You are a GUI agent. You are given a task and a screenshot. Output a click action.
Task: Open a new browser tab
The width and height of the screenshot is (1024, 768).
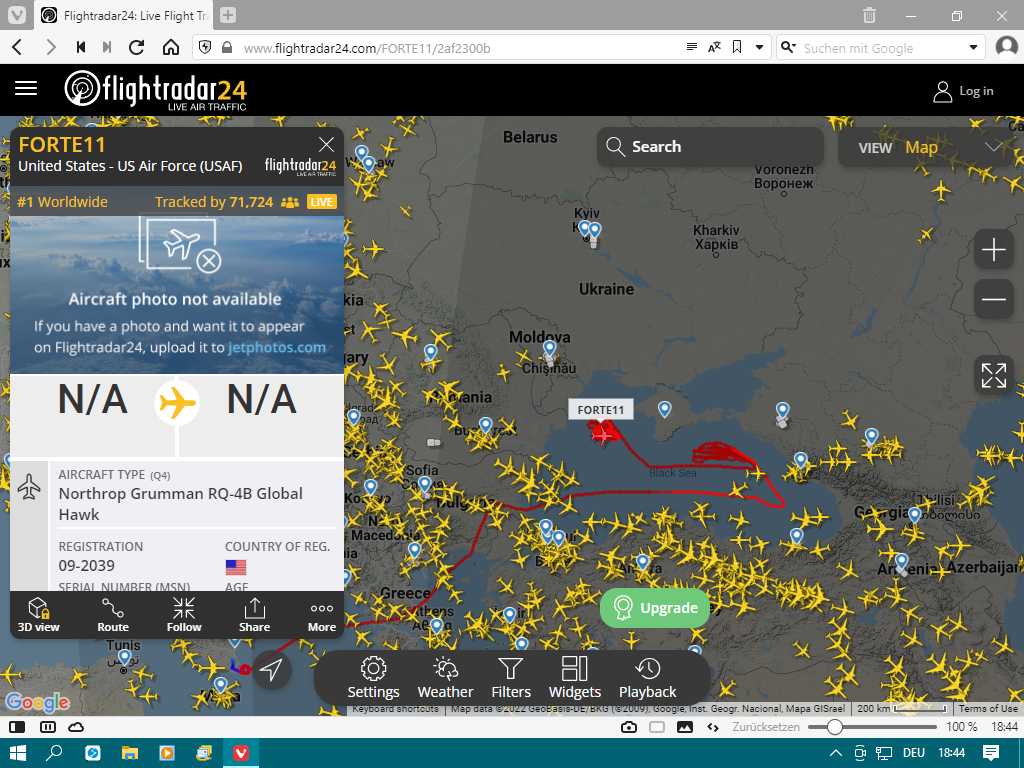pos(228,15)
